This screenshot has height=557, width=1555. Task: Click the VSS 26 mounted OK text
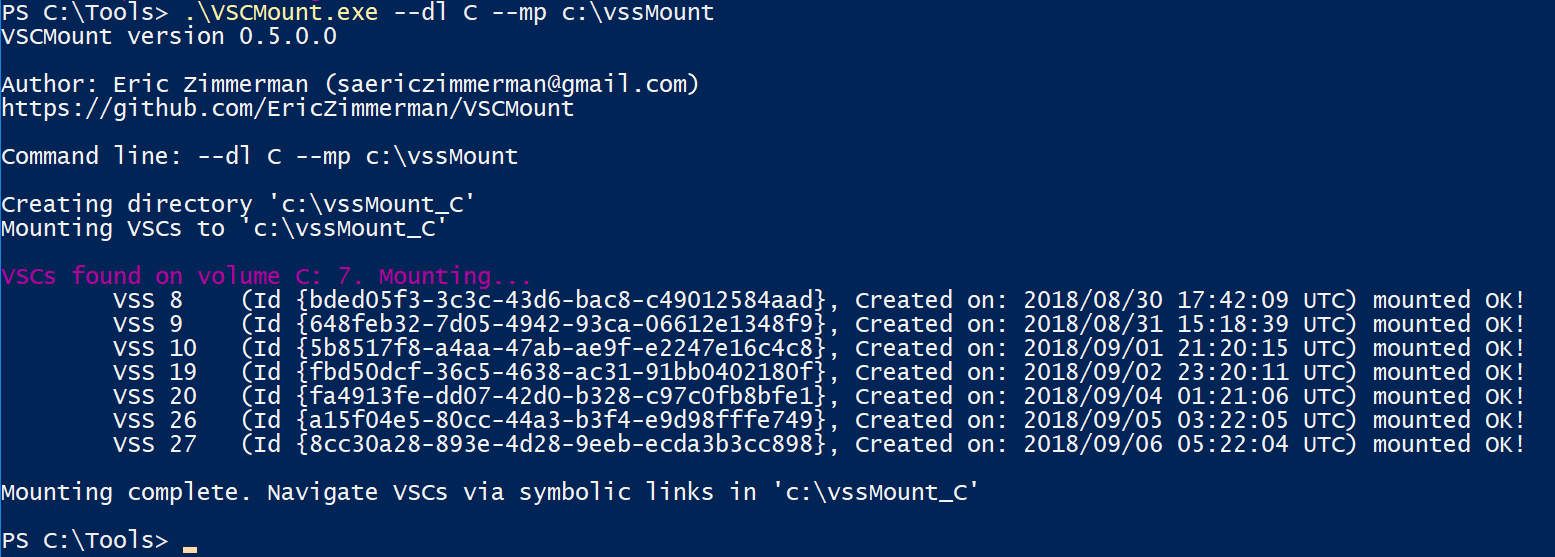click(1449, 420)
